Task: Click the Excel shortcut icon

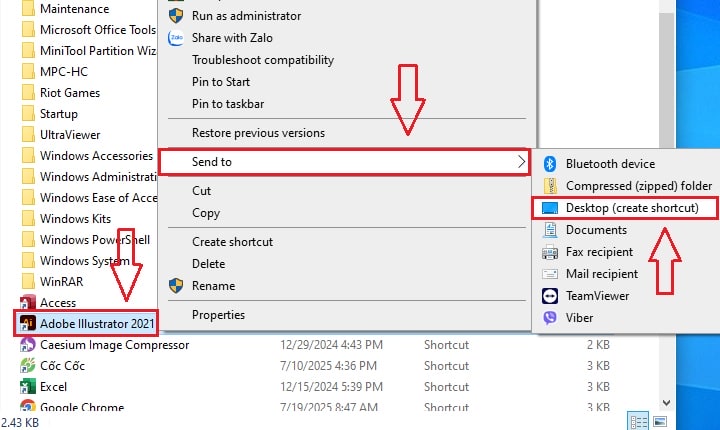Action: (x=28, y=387)
